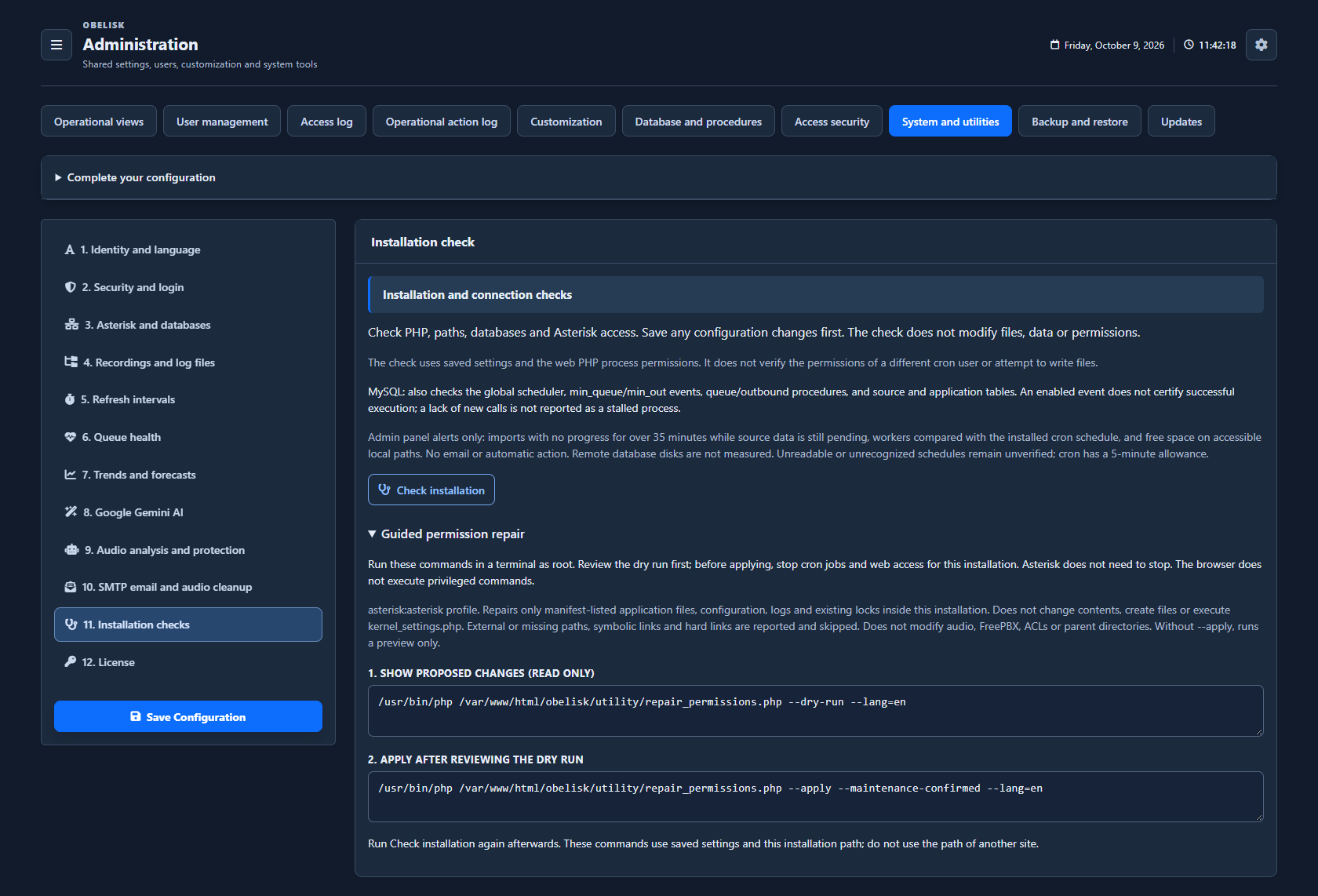Image resolution: width=1318 pixels, height=896 pixels.
Task: Click the clock icon beside 11:42:18
Action: pos(1189,45)
